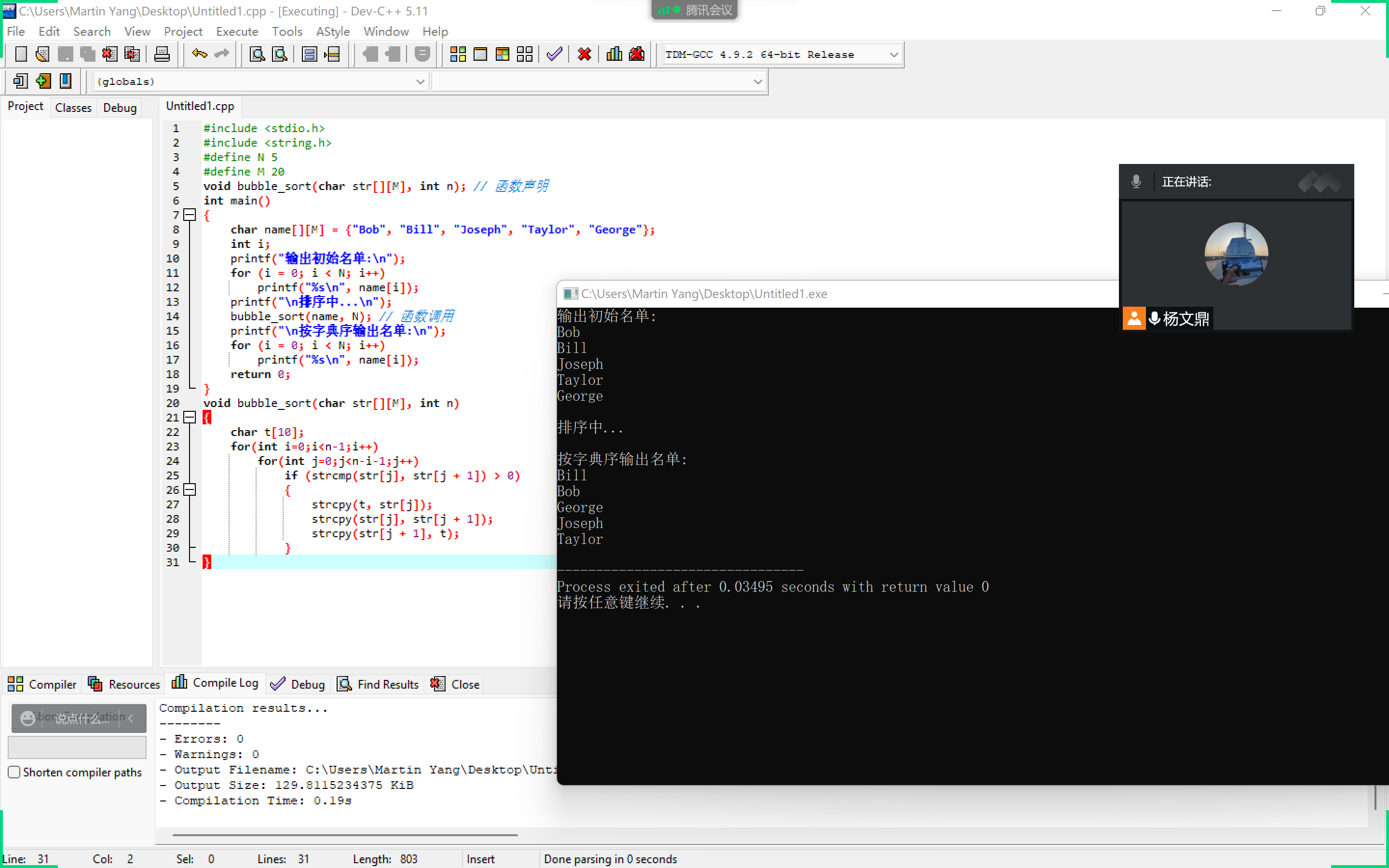Open the (globals) scope dropdown
This screenshot has height=868, width=1389.
coord(420,81)
